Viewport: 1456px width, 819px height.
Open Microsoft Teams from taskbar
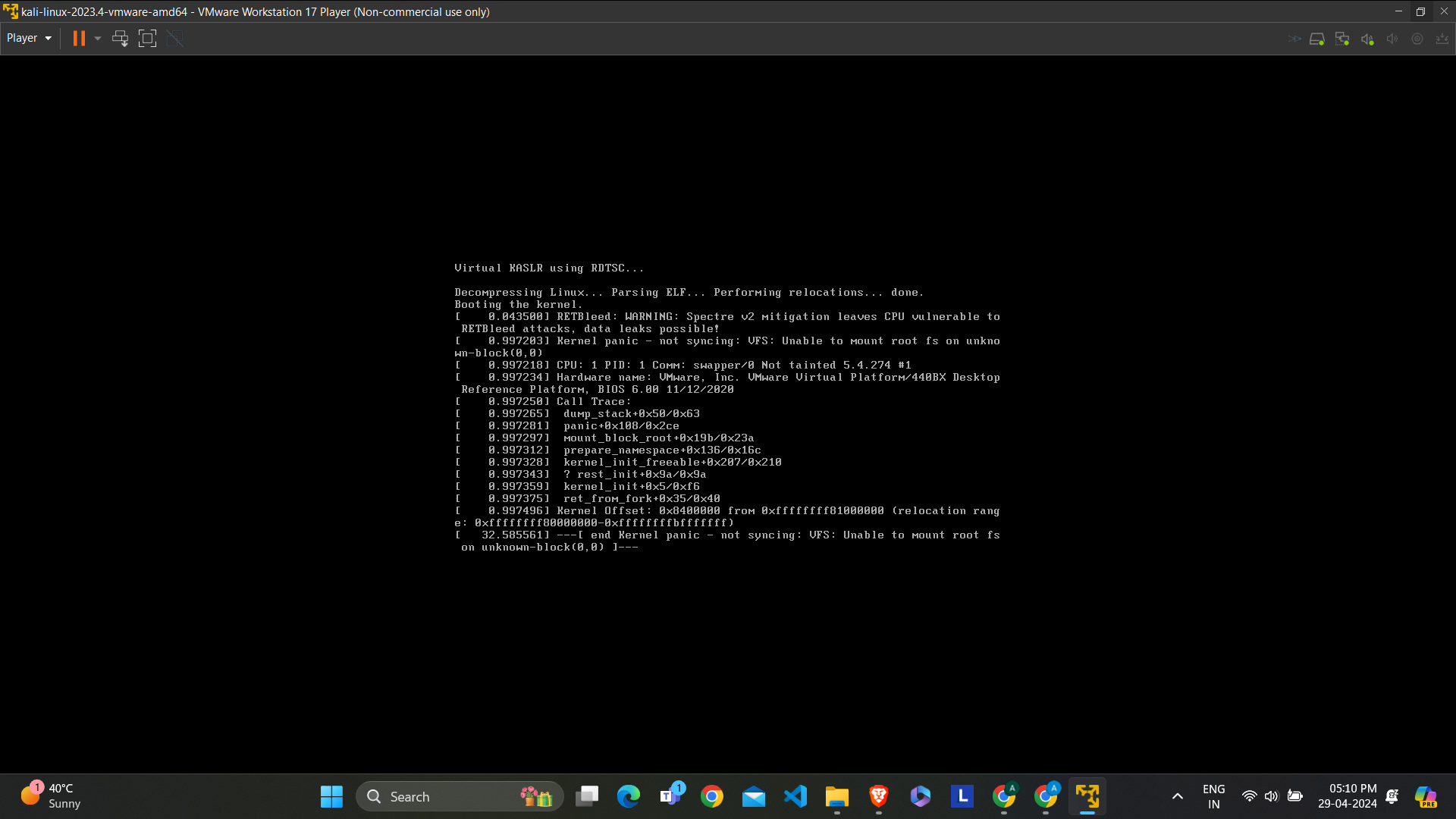coord(670,796)
